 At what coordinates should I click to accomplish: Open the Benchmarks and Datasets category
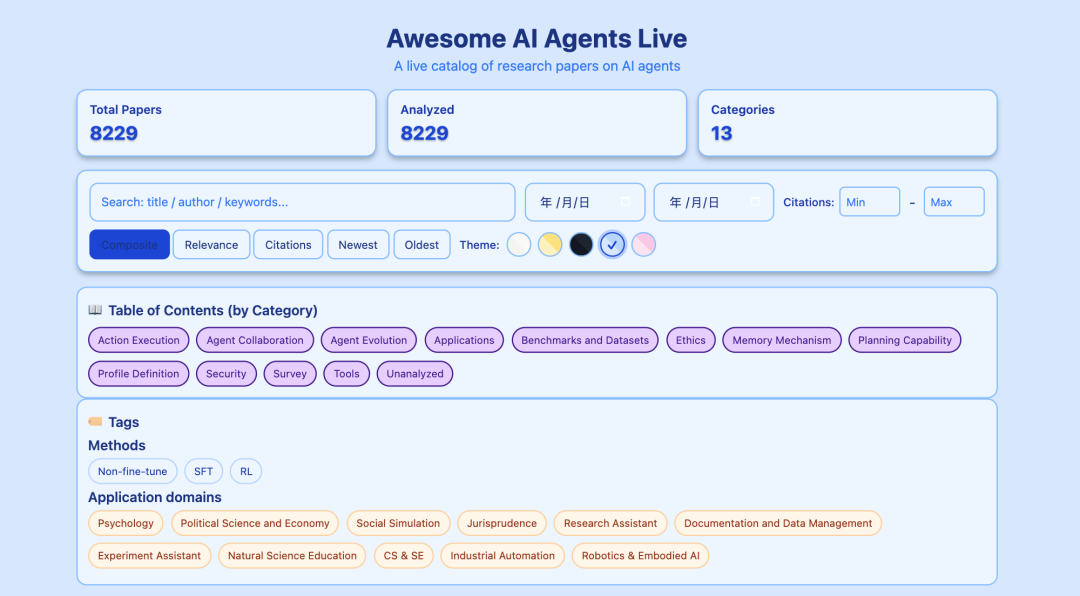coord(585,340)
